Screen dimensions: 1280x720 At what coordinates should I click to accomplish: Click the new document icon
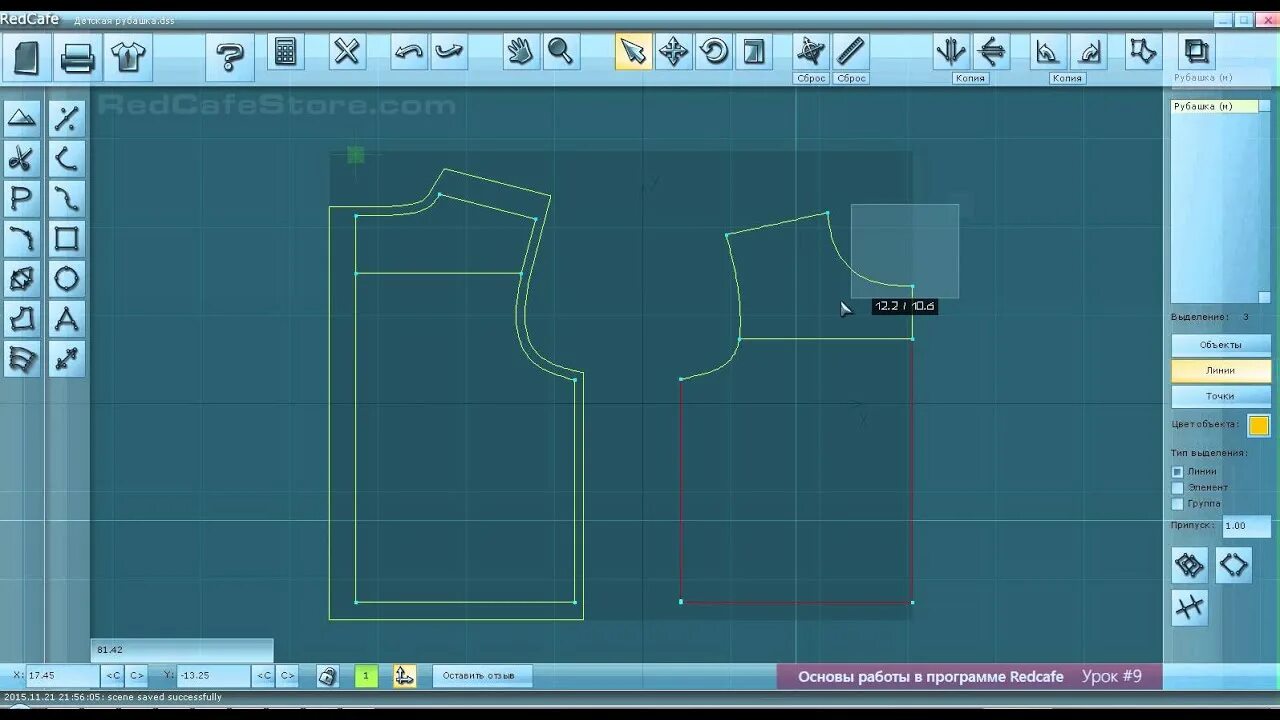[26, 56]
